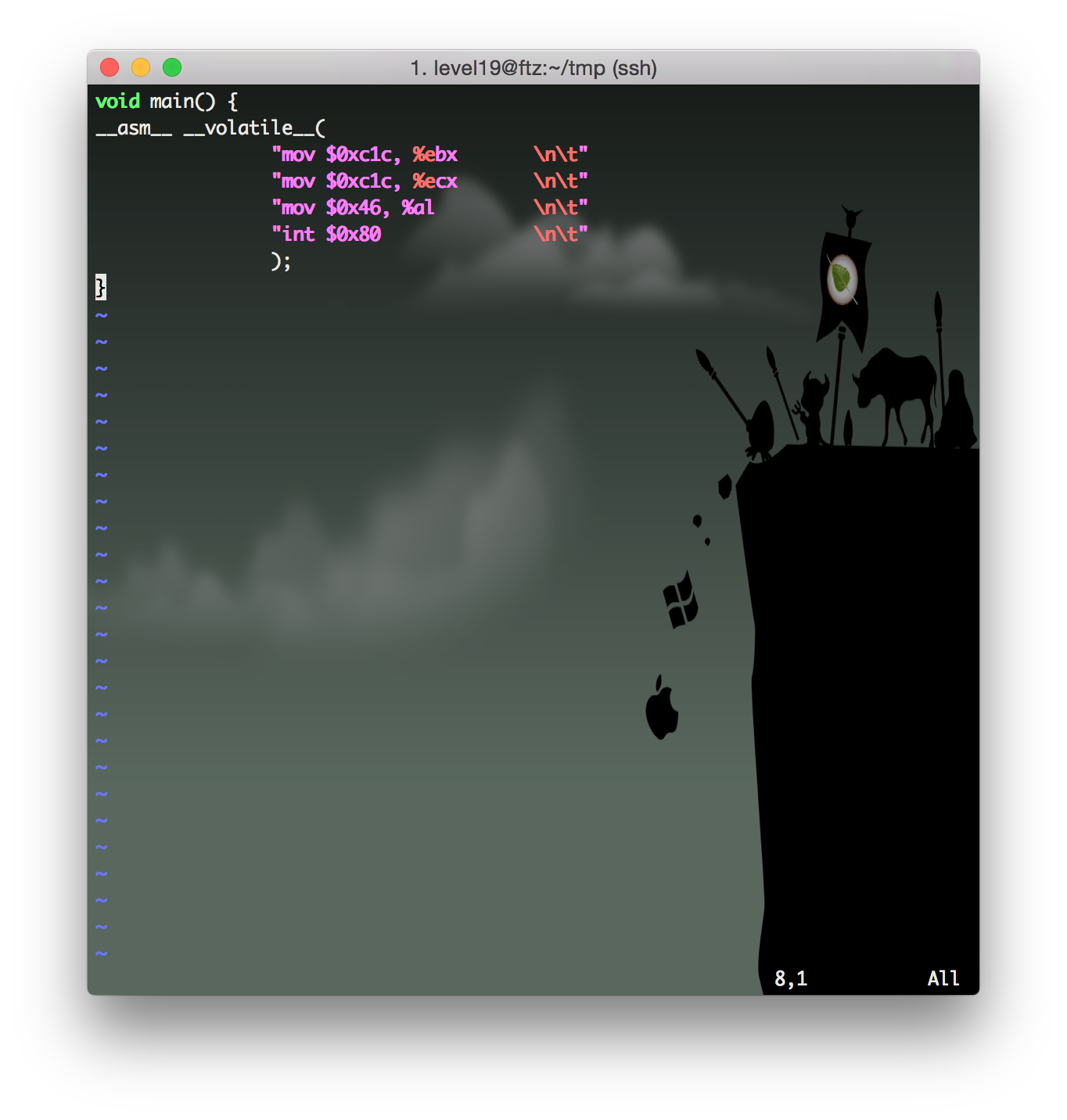Click the 'All' indicator in the status line

coord(943,978)
